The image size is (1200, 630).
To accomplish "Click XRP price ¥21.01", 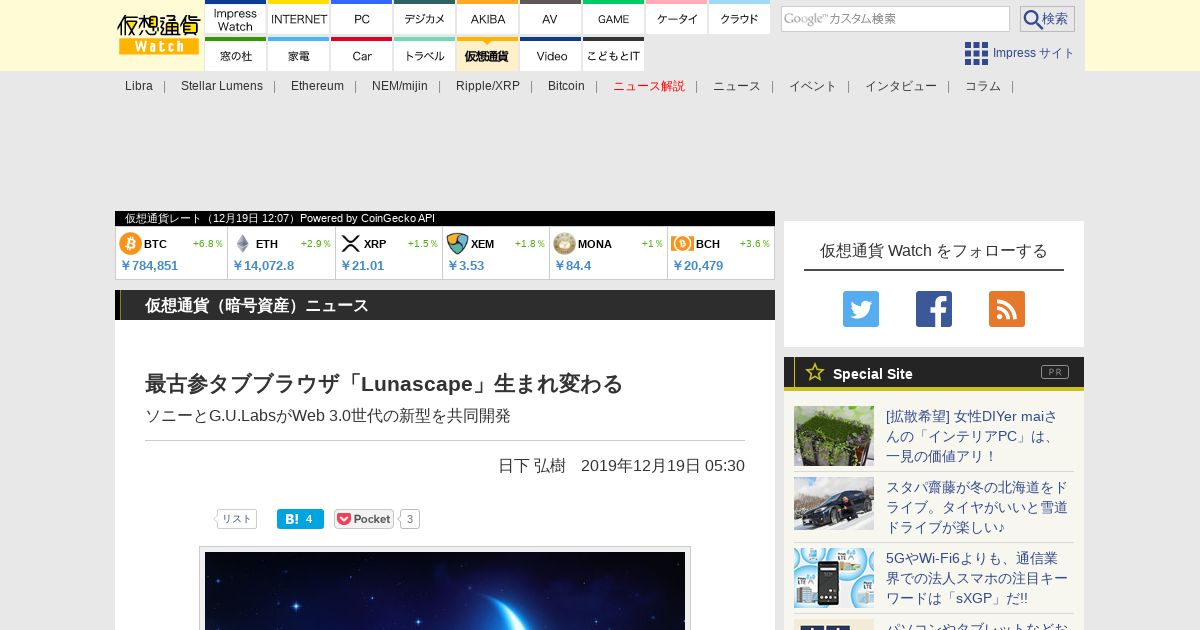I will (x=362, y=266).
